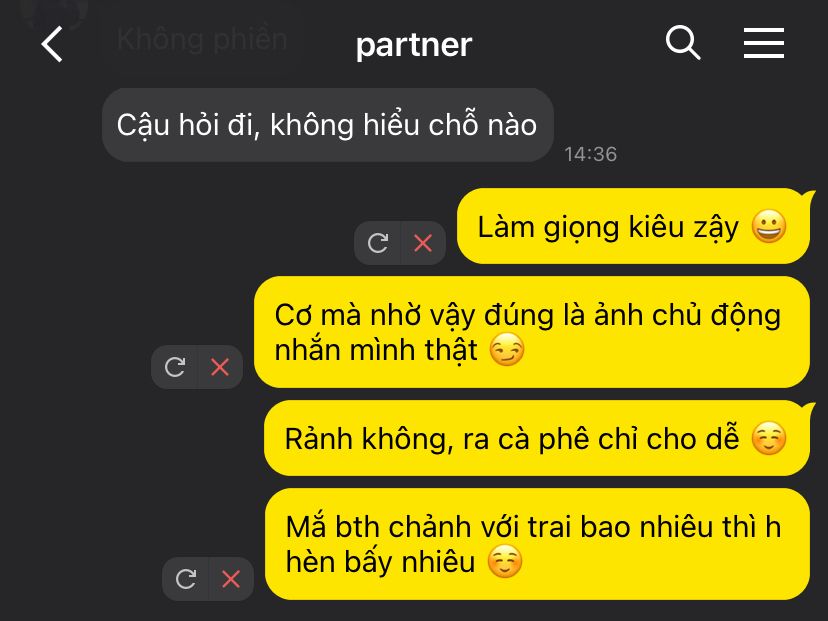
Task: Click the 14:36 message timestamp
Action: pyautogui.click(x=590, y=154)
